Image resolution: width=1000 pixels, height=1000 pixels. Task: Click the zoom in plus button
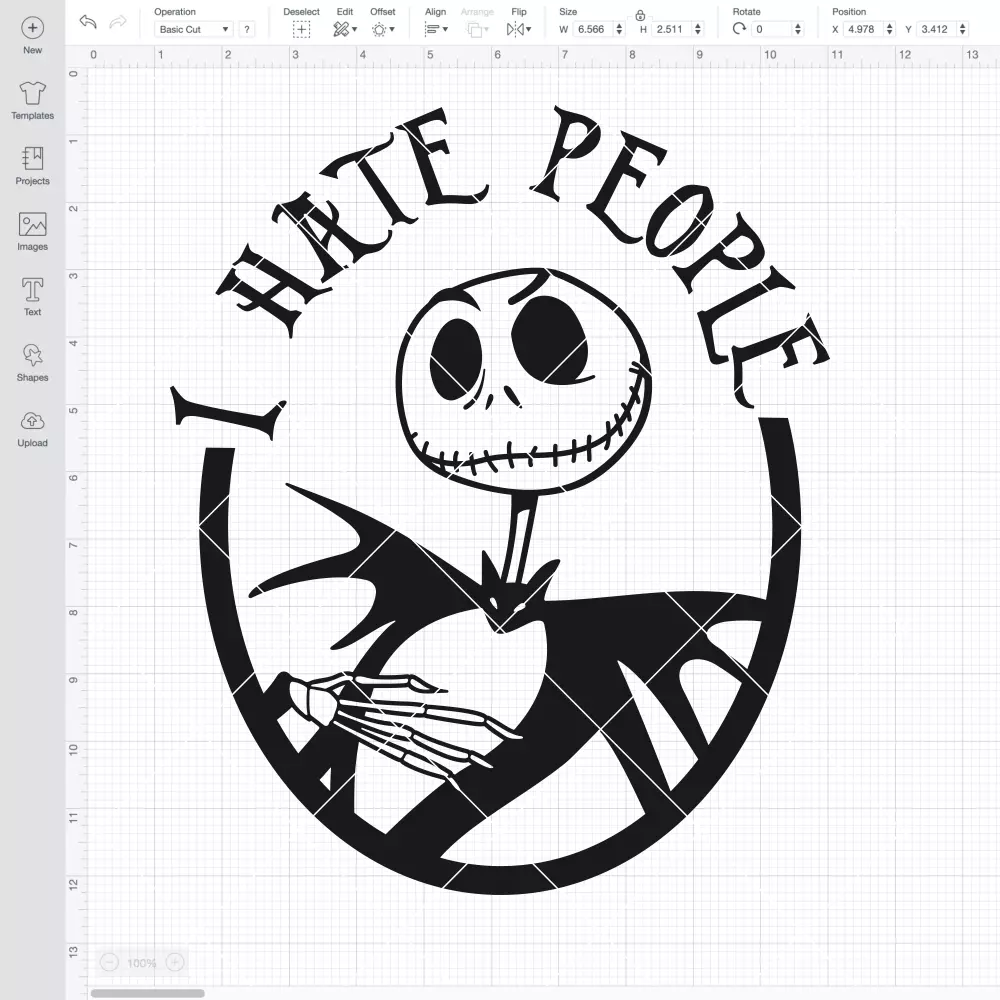coord(175,962)
